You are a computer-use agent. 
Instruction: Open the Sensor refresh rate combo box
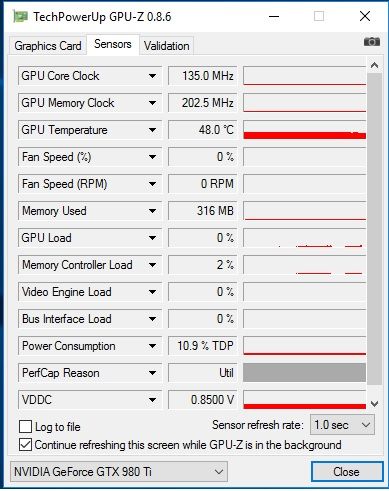tap(342, 425)
